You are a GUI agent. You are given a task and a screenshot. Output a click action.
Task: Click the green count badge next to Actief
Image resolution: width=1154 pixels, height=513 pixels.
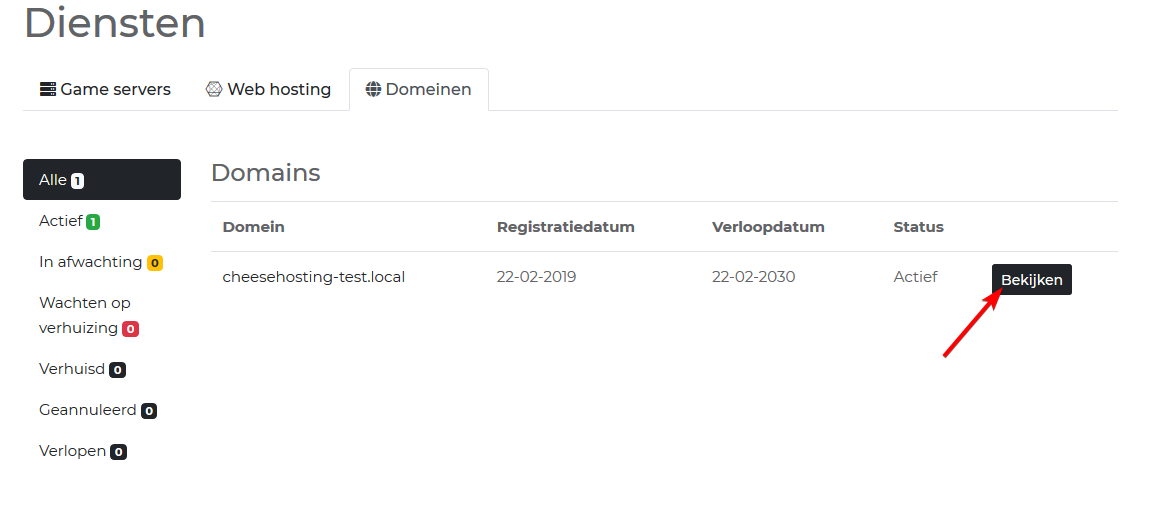[93, 222]
